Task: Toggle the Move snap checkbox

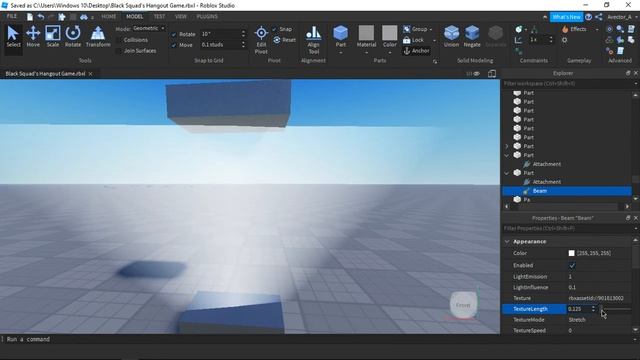Action: 174,45
